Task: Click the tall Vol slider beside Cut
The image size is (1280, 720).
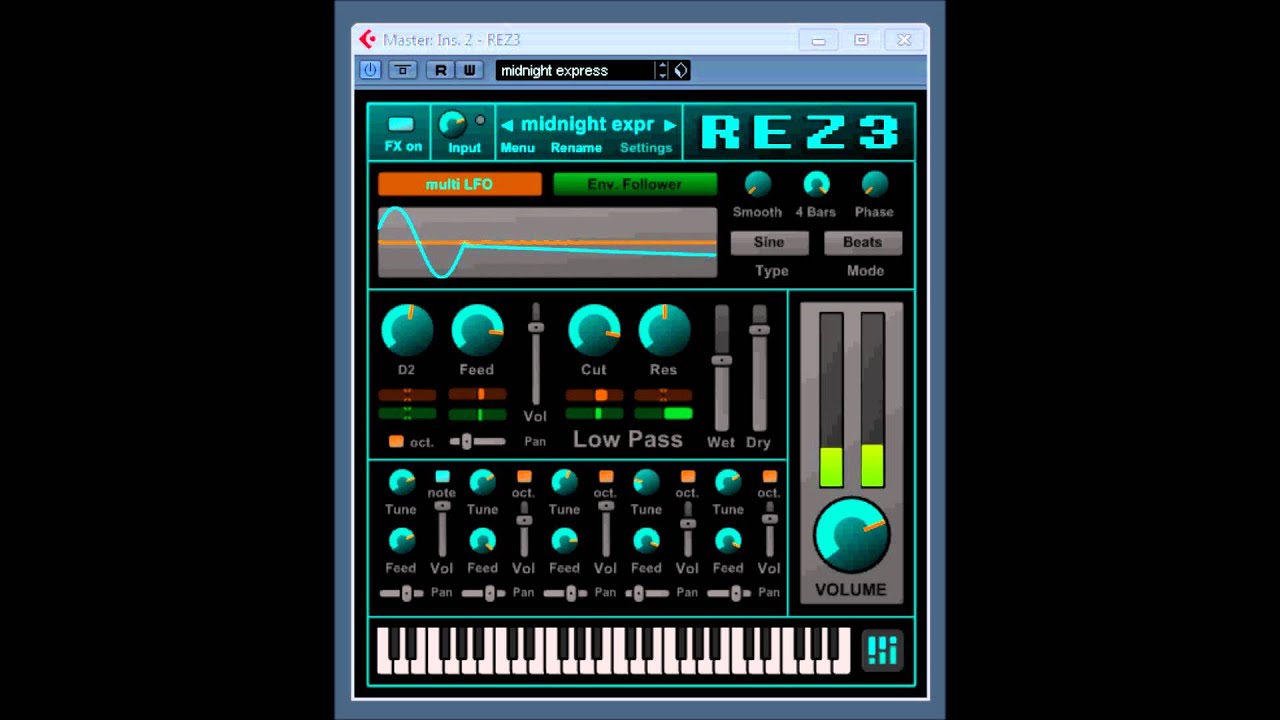Action: pyautogui.click(x=536, y=355)
